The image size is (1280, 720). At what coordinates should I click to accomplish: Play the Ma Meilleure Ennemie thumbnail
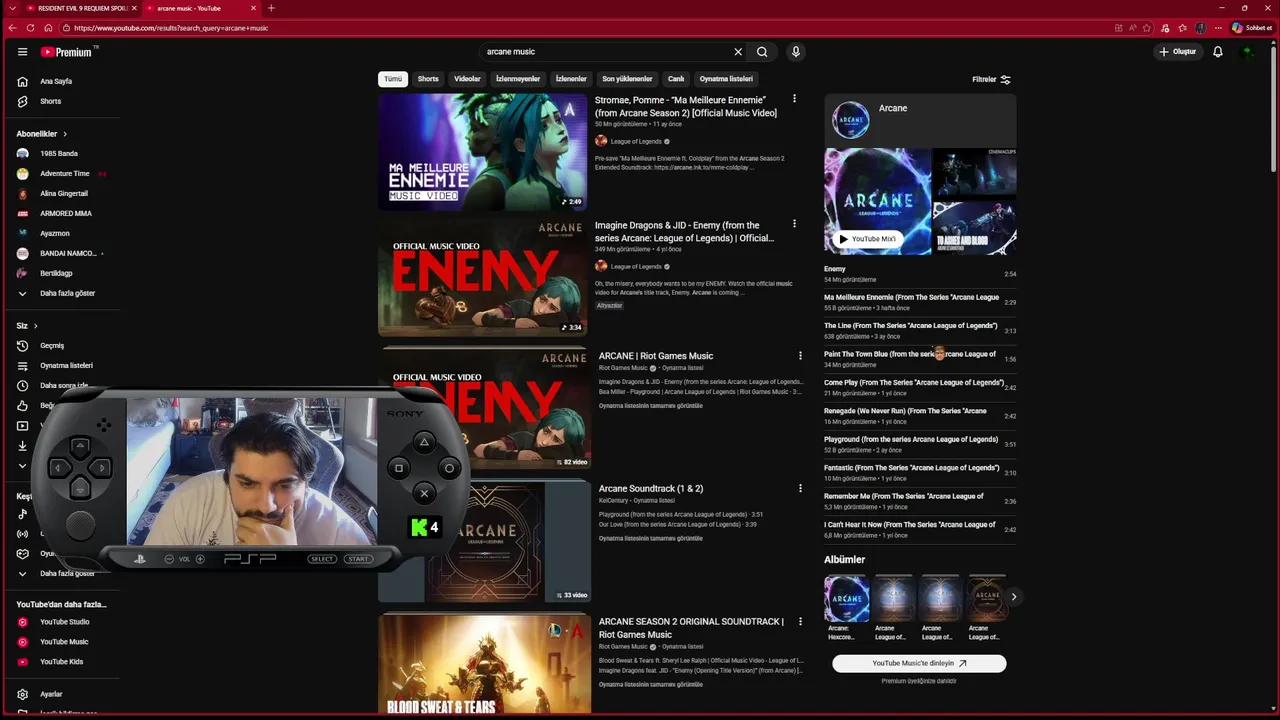click(482, 152)
